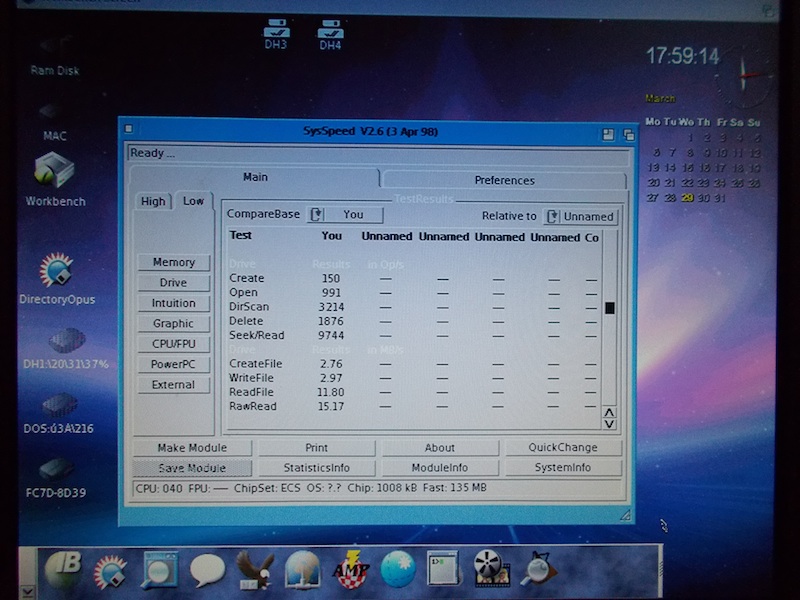This screenshot has height=600, width=800.
Task: Open the speech bubble chat dock icon
Action: pyautogui.click(x=207, y=570)
